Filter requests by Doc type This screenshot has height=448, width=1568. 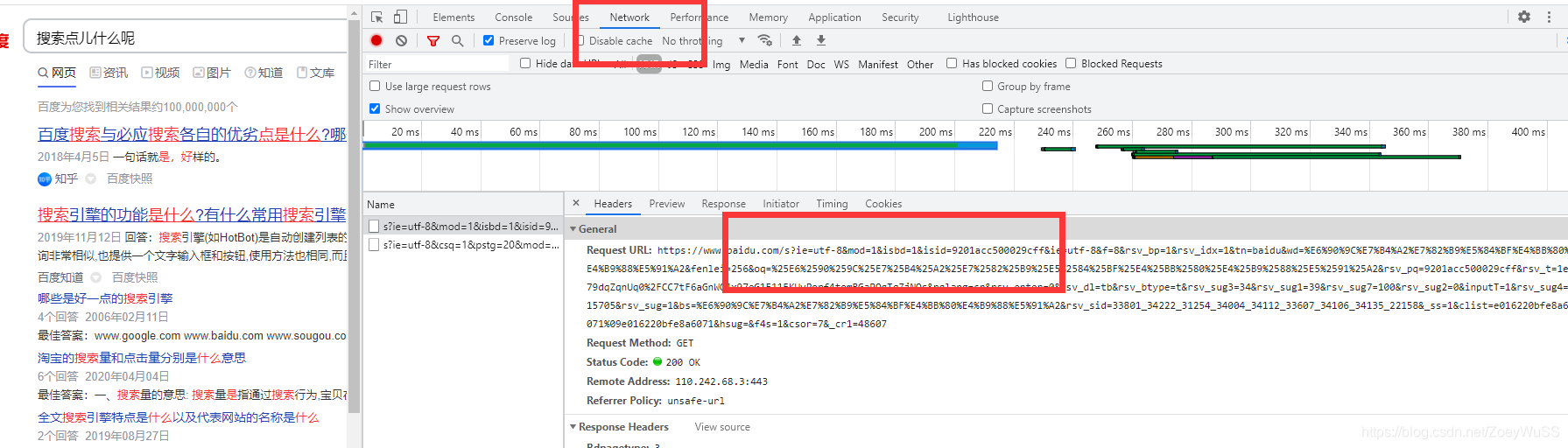pyautogui.click(x=816, y=64)
